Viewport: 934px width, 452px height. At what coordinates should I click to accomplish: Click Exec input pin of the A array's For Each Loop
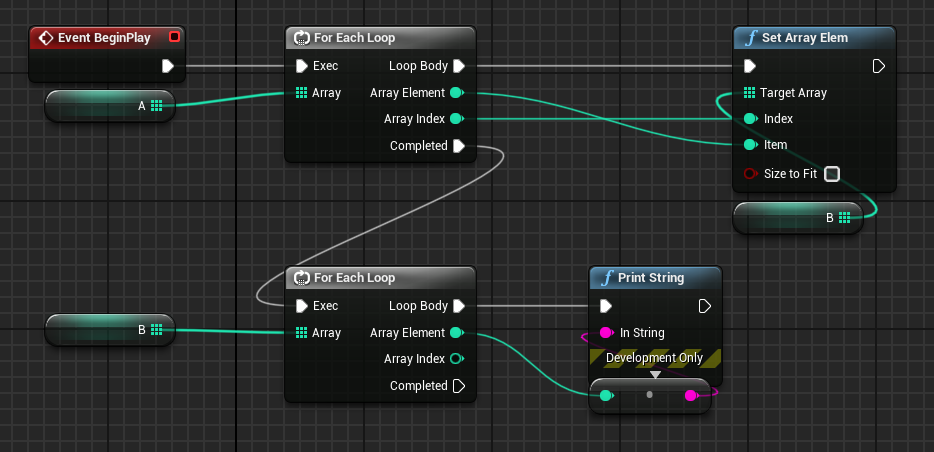pos(302,66)
